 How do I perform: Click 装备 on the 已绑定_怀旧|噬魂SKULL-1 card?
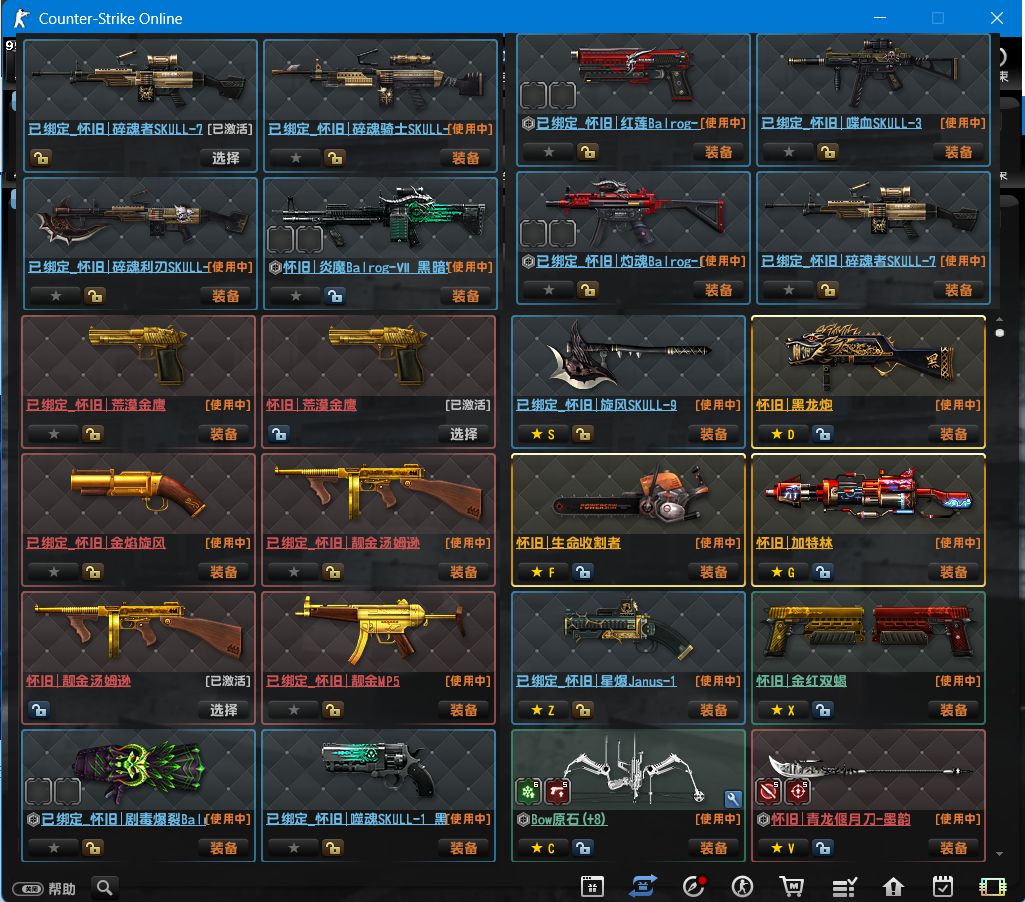(x=463, y=848)
